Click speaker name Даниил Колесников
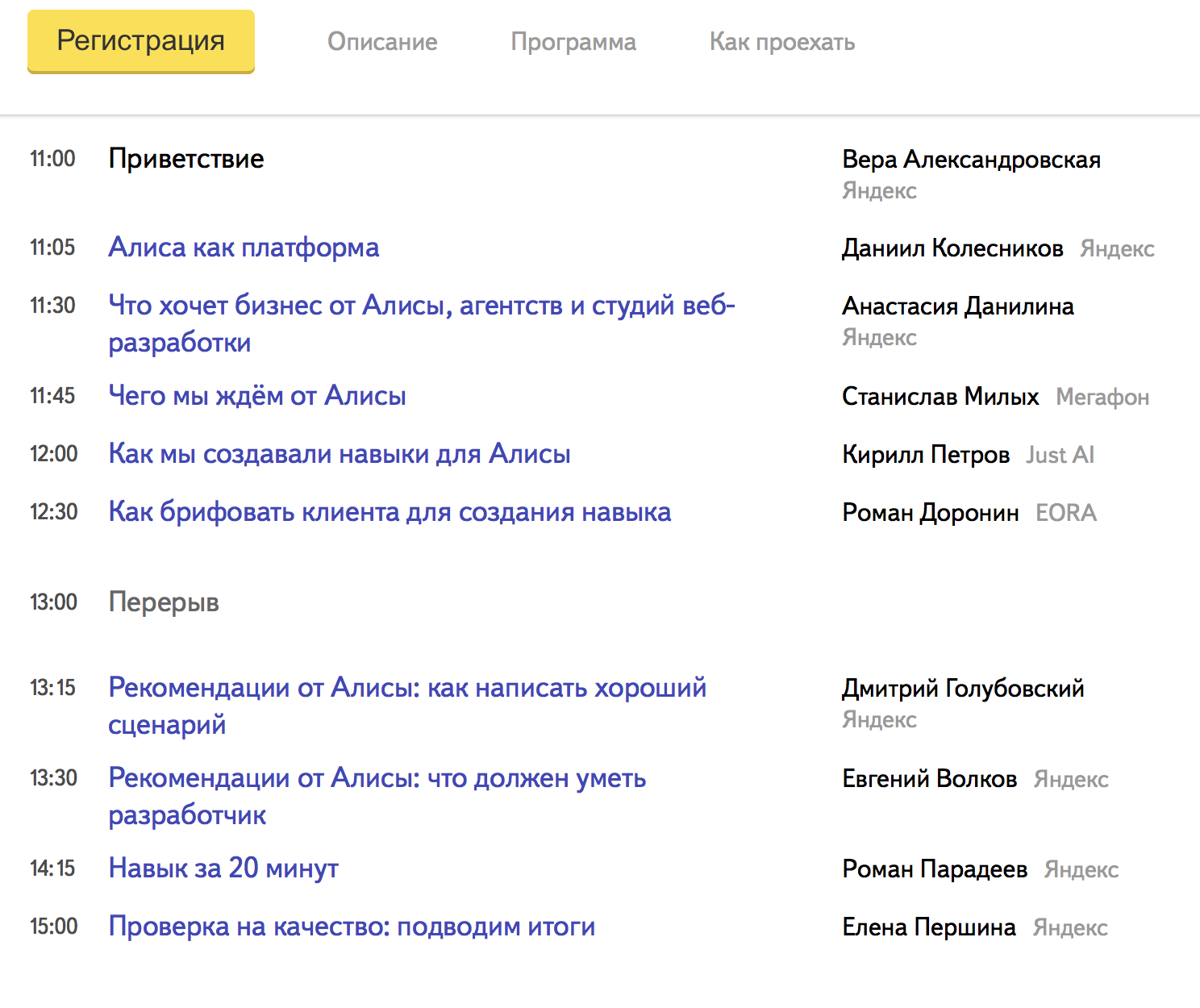This screenshot has height=1008, width=1200. pos(952,248)
